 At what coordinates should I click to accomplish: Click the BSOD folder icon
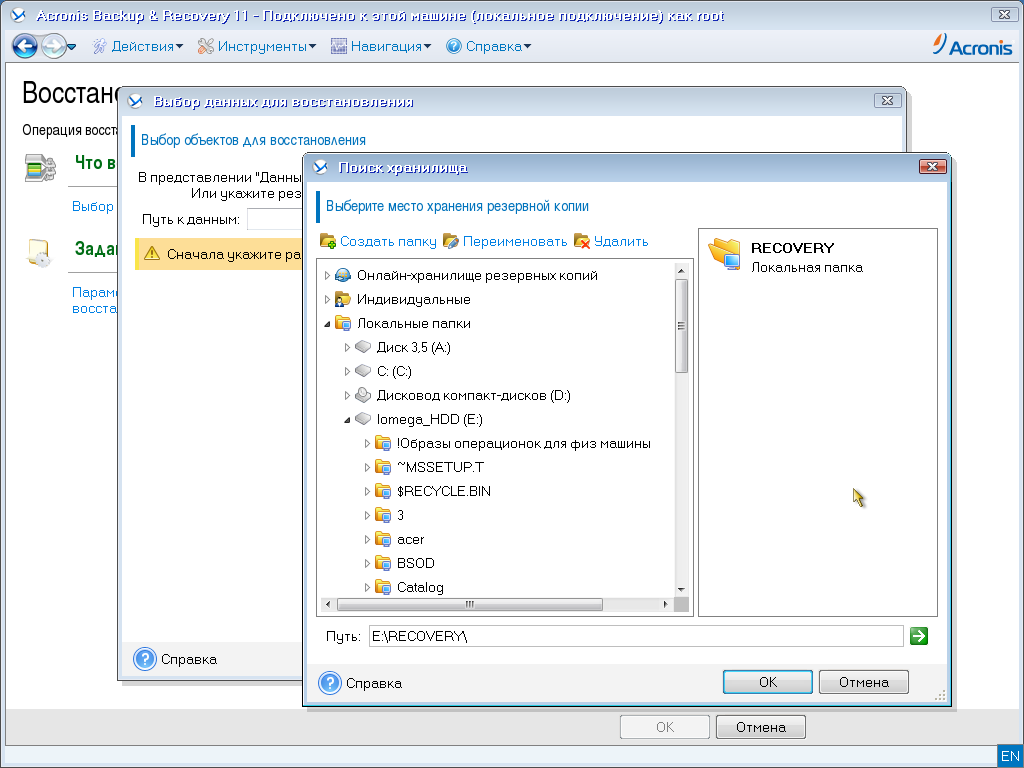click(x=383, y=563)
